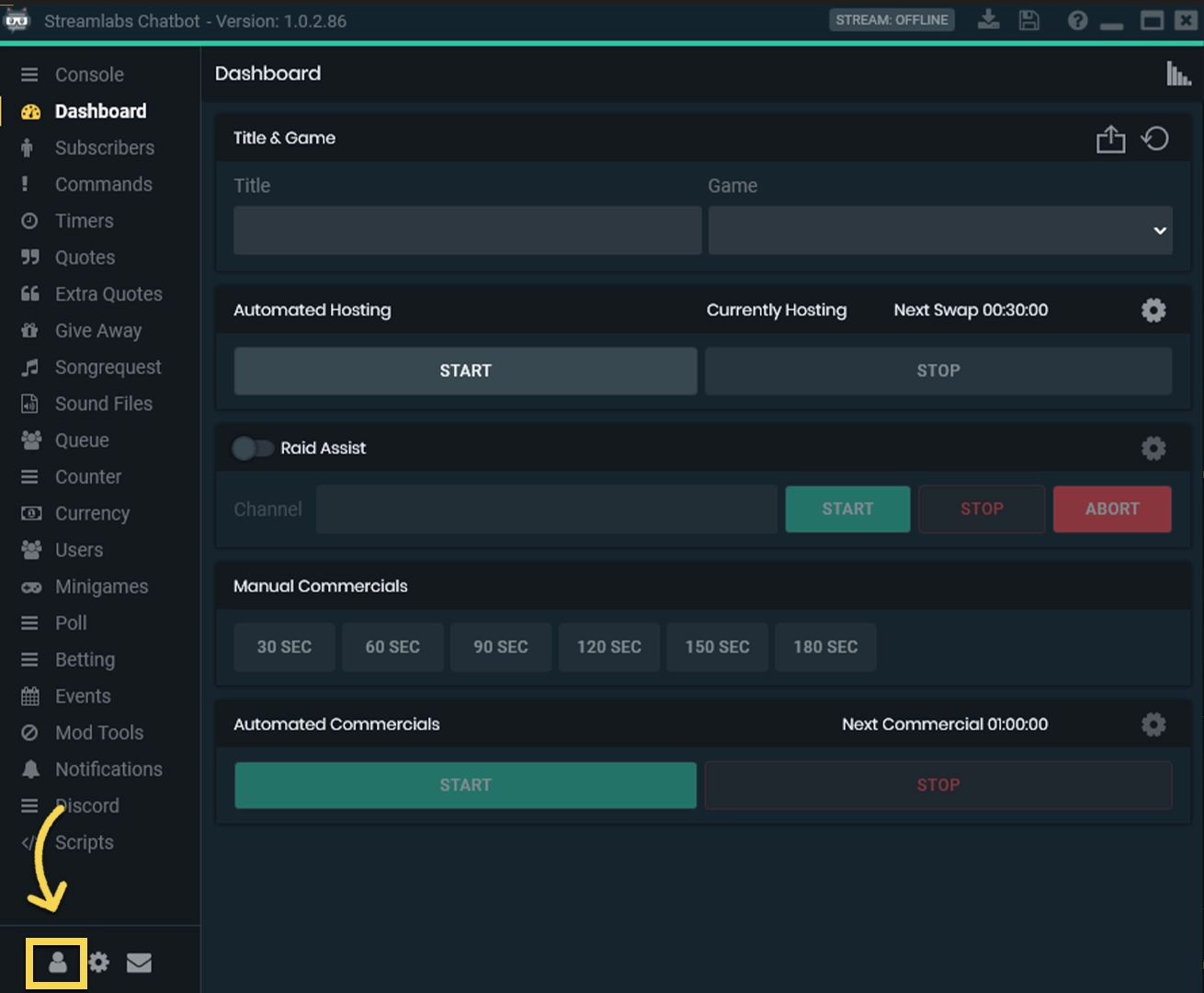Go to Songrequest page
The image size is (1204, 993).
pos(108,367)
